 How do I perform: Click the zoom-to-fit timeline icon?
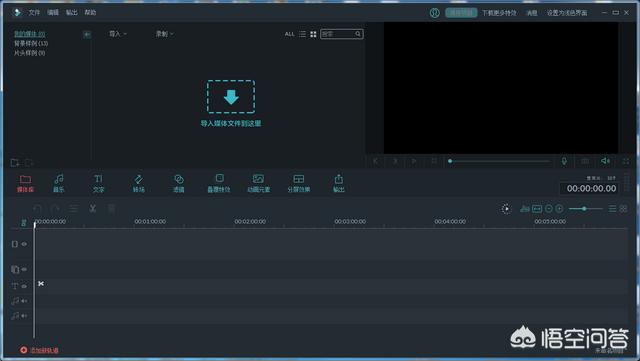(x=537, y=209)
